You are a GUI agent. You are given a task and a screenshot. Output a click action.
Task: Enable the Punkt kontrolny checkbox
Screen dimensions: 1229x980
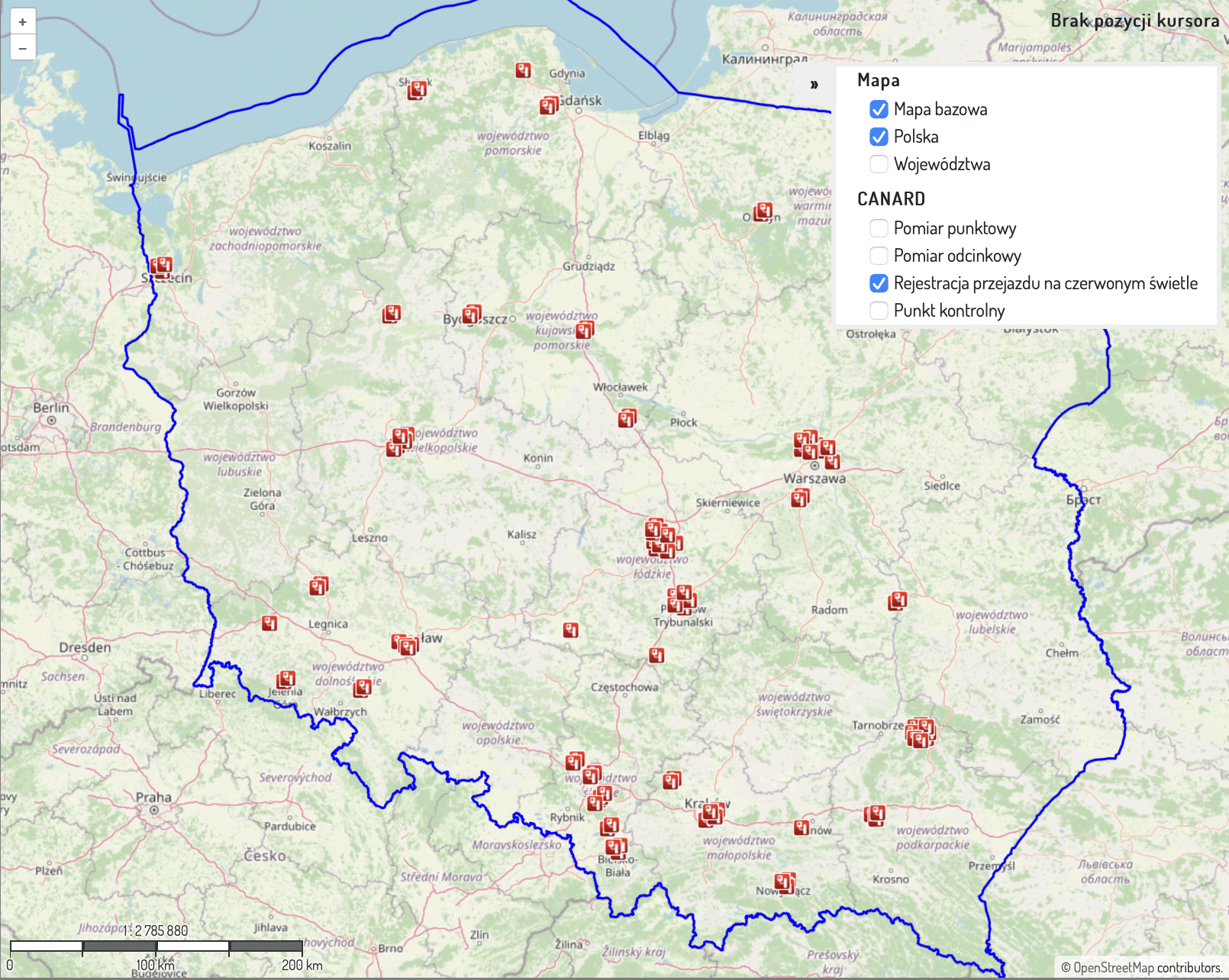pyautogui.click(x=879, y=311)
